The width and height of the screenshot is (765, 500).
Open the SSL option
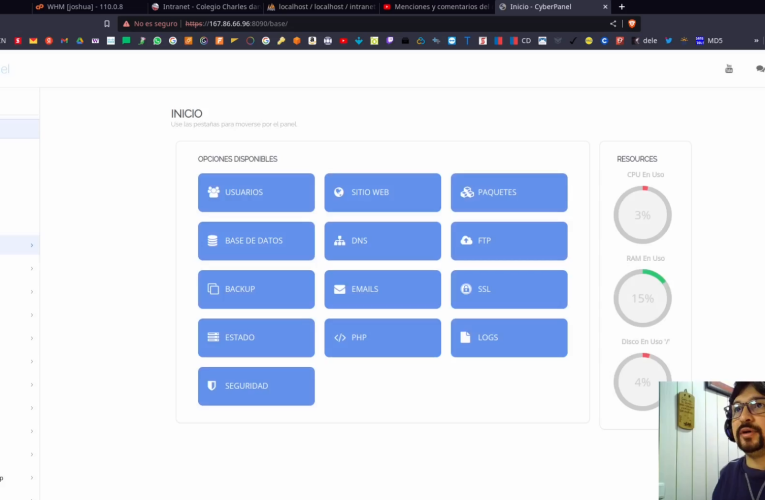(x=509, y=289)
